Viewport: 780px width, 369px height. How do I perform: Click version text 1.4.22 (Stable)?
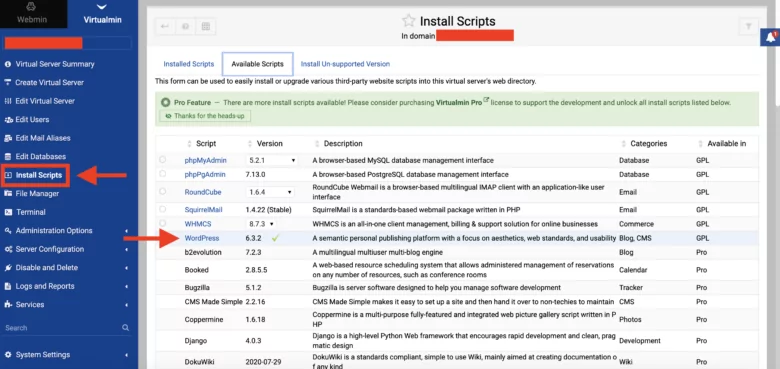[269, 210]
